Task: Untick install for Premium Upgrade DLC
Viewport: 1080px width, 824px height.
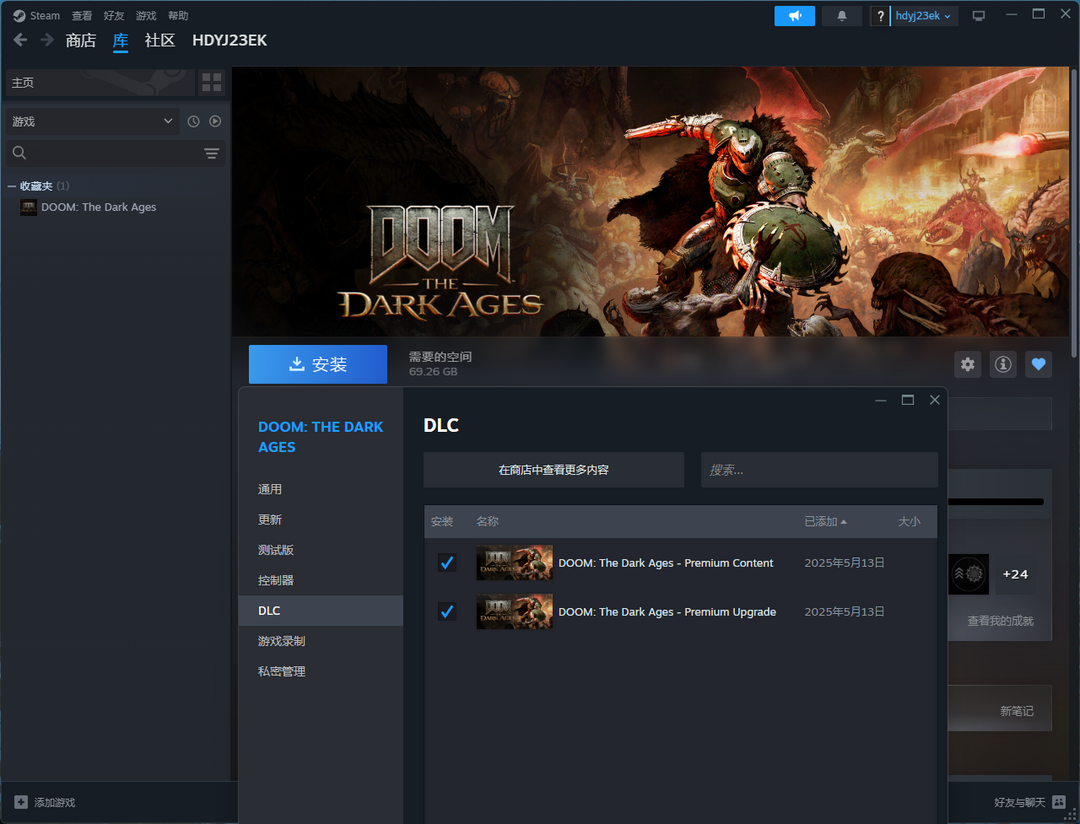Action: coord(447,612)
